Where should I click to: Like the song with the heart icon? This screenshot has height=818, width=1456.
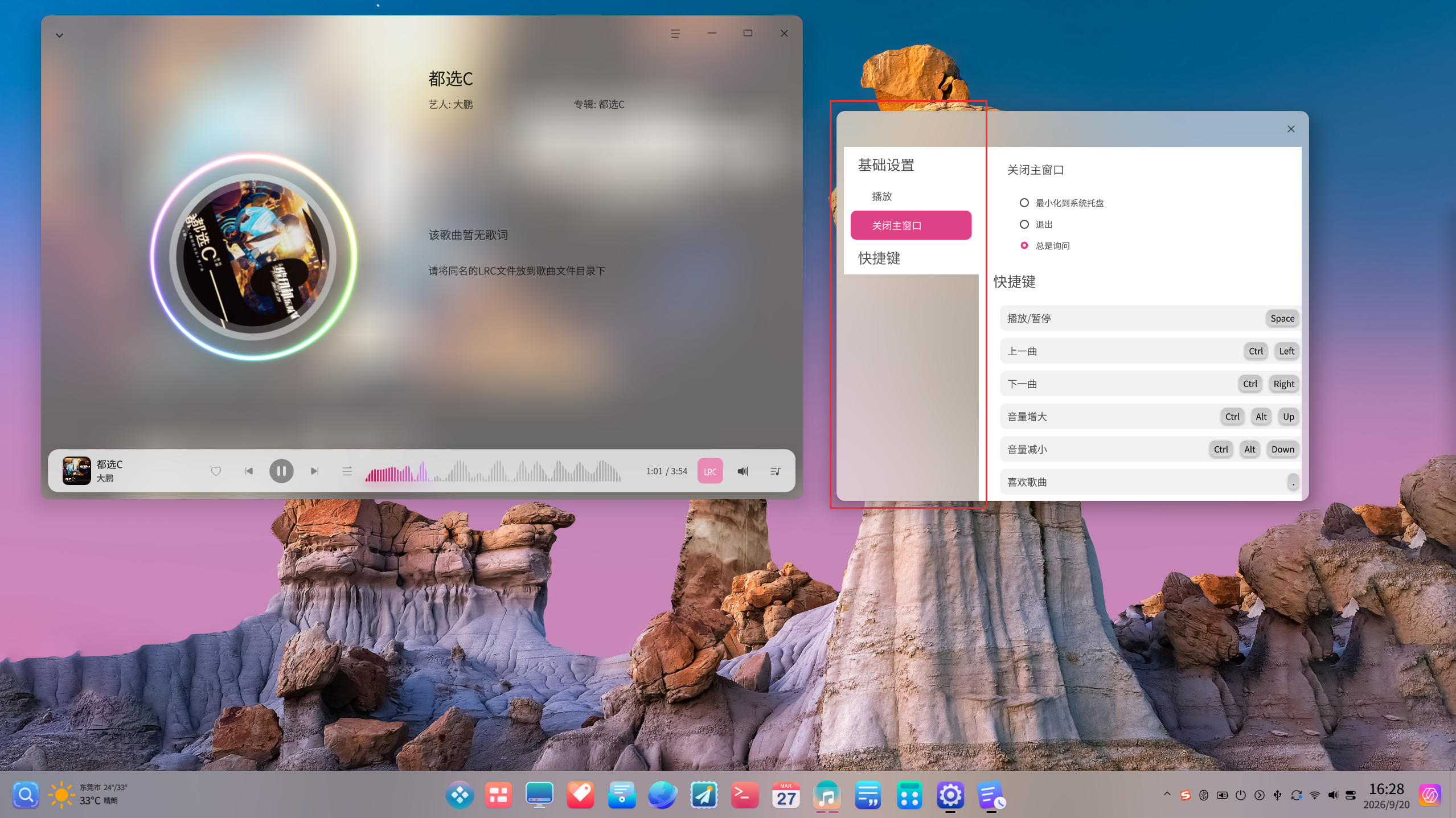(x=216, y=471)
